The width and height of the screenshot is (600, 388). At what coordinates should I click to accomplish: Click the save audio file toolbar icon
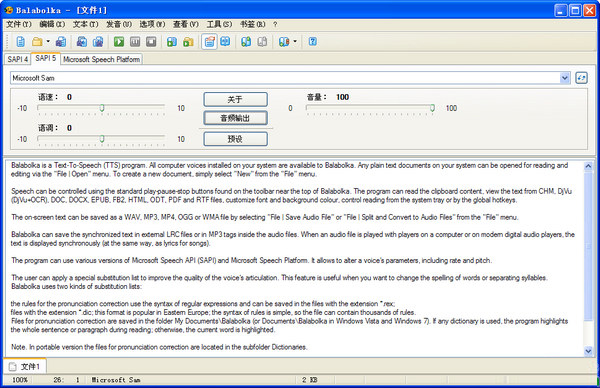click(x=82, y=41)
